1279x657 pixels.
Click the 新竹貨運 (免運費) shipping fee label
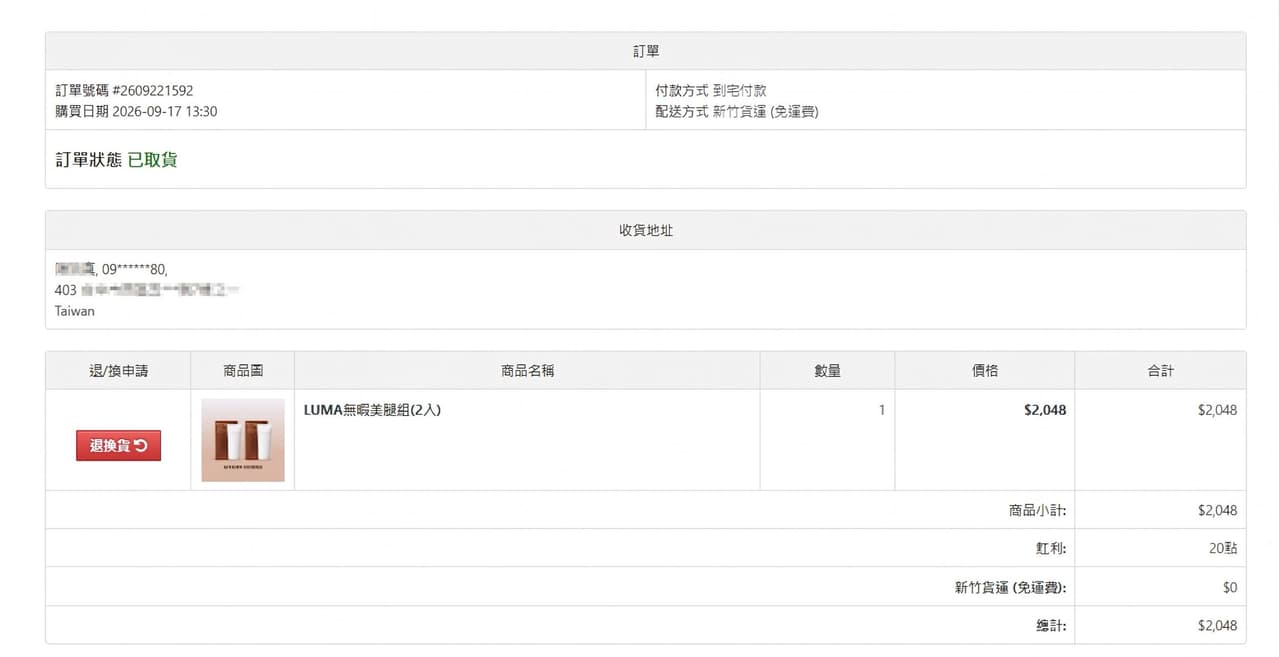coord(1011,587)
